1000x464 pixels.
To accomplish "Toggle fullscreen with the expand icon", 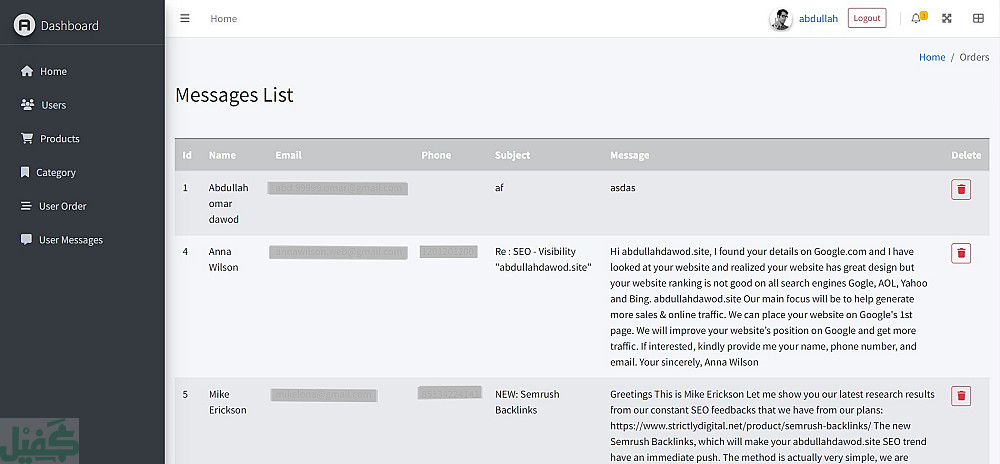I will click(947, 18).
